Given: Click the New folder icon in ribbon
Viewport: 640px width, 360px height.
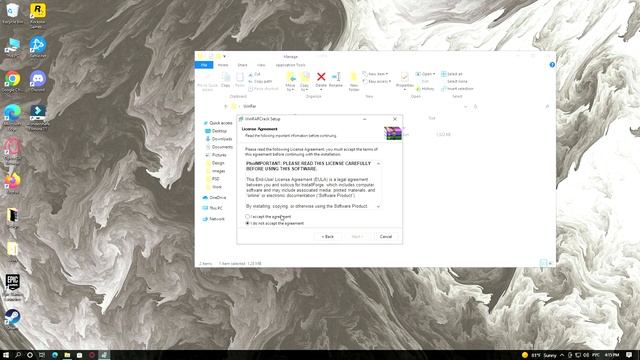Looking at the screenshot, I should 354,81.
